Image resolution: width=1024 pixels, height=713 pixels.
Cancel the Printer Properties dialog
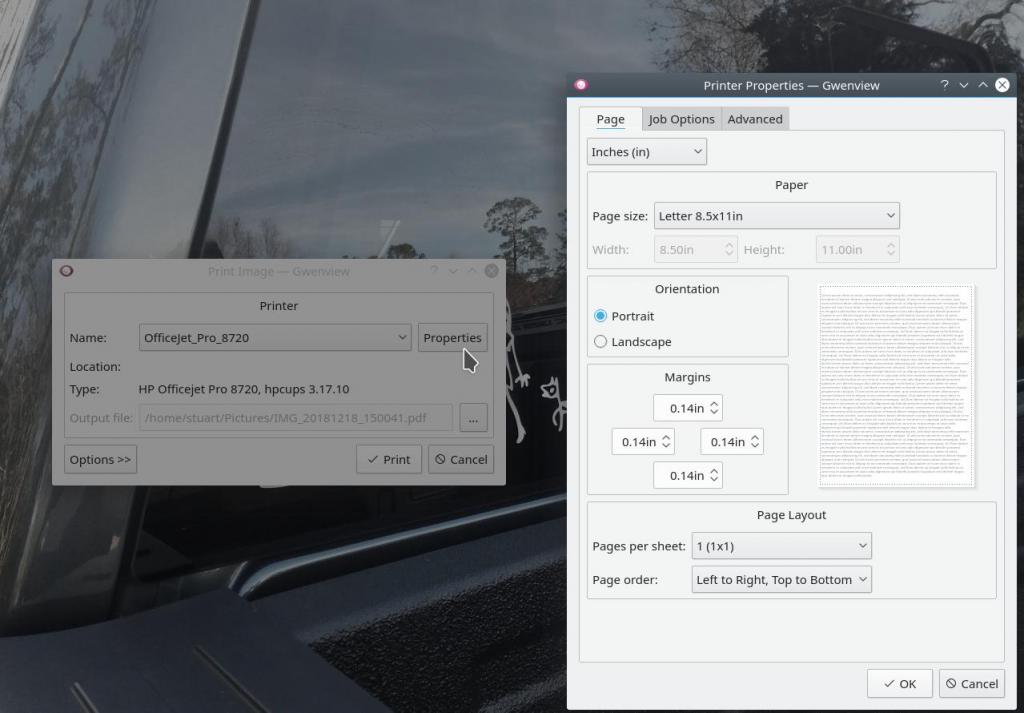(x=970, y=684)
